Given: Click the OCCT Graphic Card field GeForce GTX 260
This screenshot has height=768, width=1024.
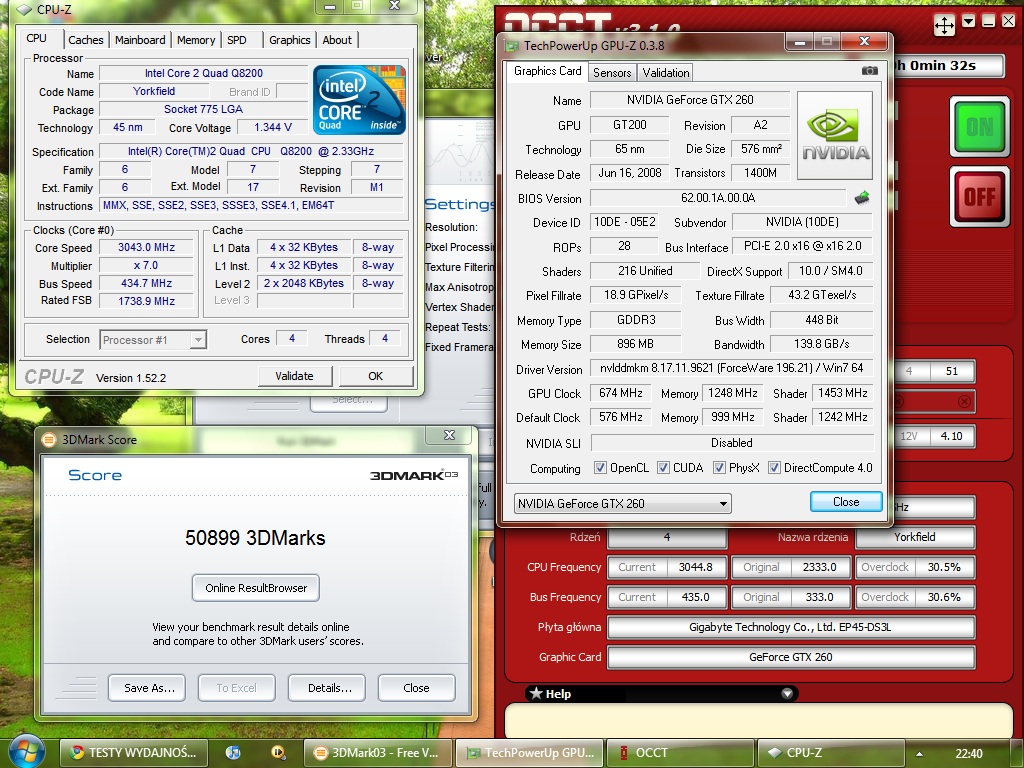Looking at the screenshot, I should [x=791, y=657].
